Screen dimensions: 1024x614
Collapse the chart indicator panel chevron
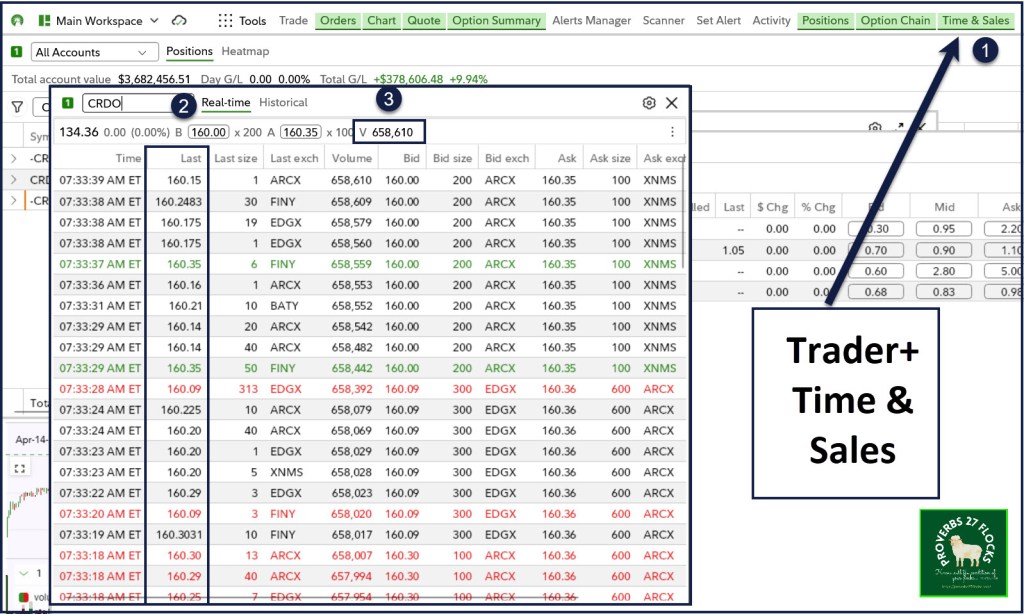[x=24, y=574]
